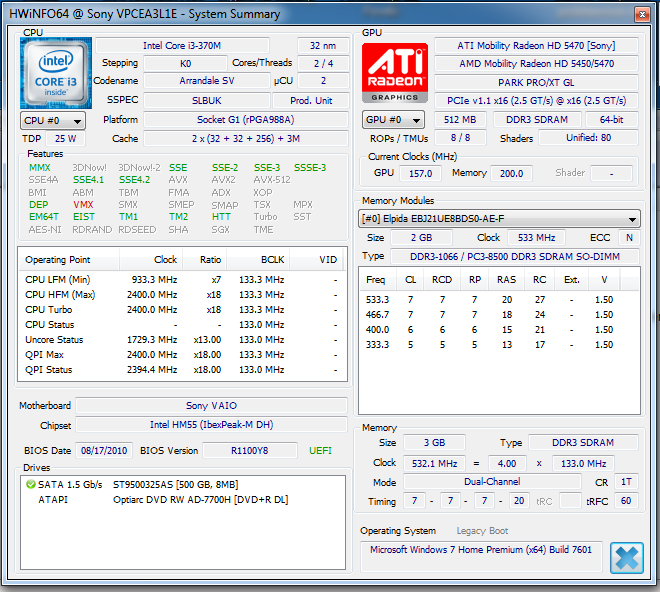The width and height of the screenshot is (660, 592).
Task: Click the 466.7 frequency timing row
Action: 499,315
